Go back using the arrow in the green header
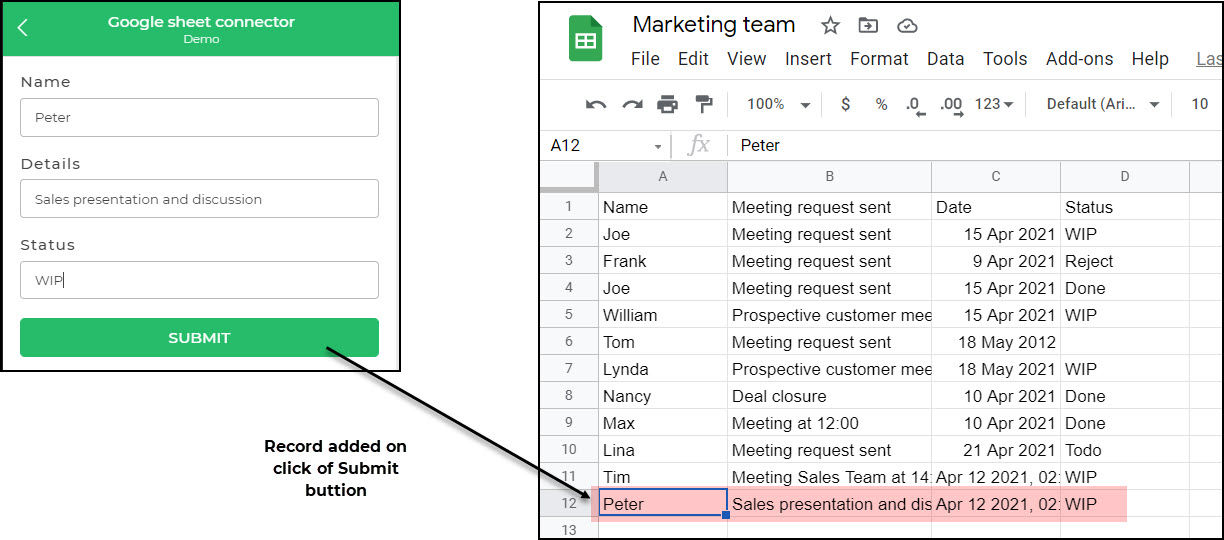The height and width of the screenshot is (540, 1224). click(23, 28)
